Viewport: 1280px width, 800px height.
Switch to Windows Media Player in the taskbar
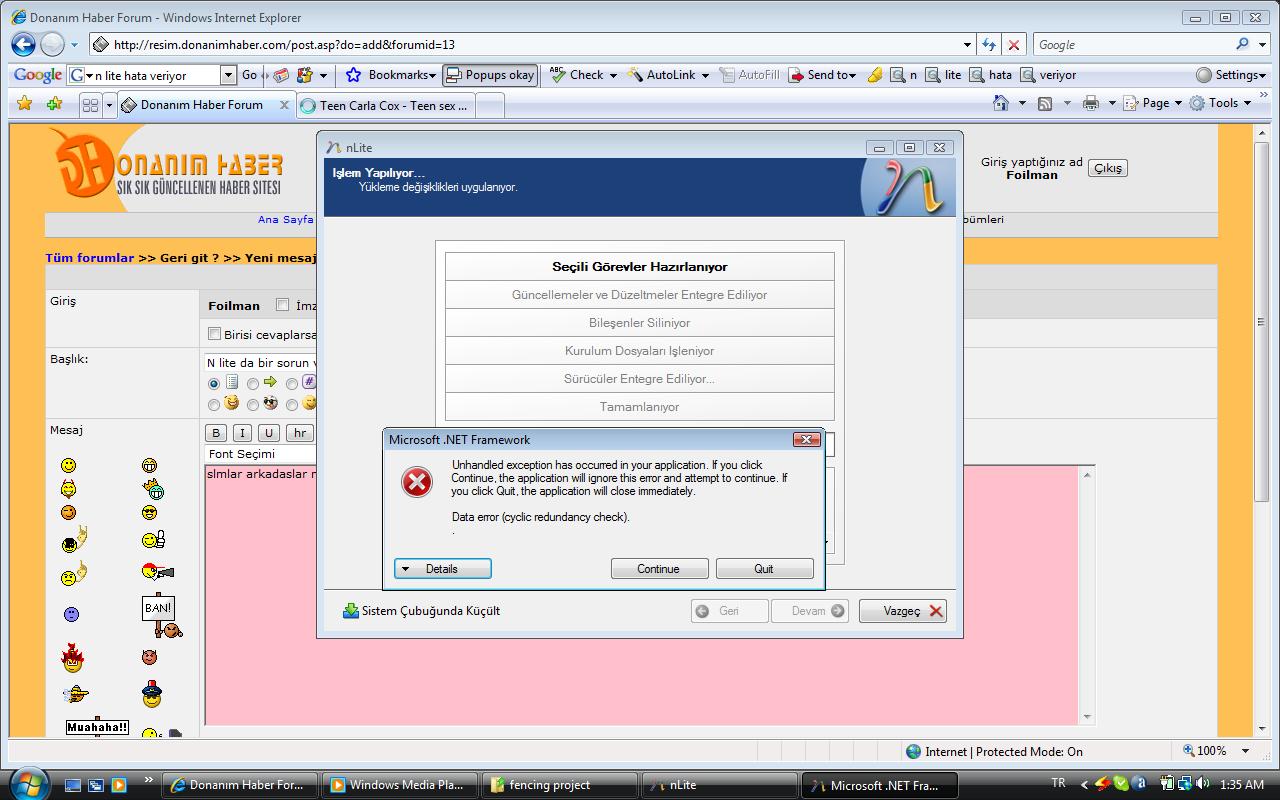coord(402,785)
